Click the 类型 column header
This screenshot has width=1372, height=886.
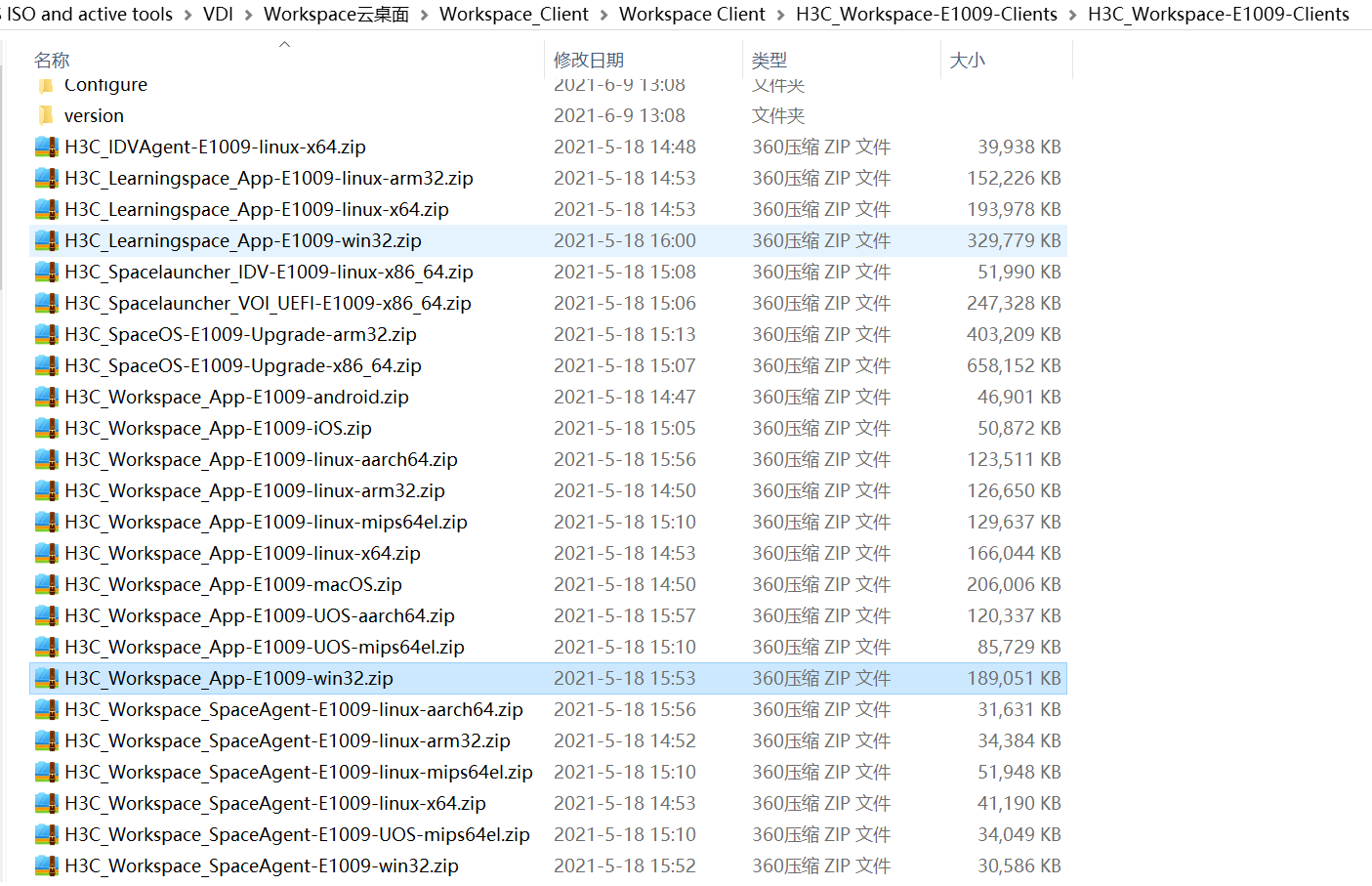tap(769, 61)
